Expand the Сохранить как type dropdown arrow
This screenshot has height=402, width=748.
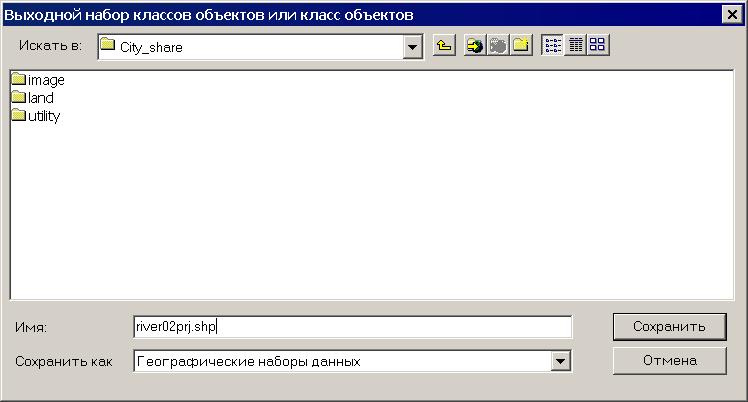[x=561, y=361]
